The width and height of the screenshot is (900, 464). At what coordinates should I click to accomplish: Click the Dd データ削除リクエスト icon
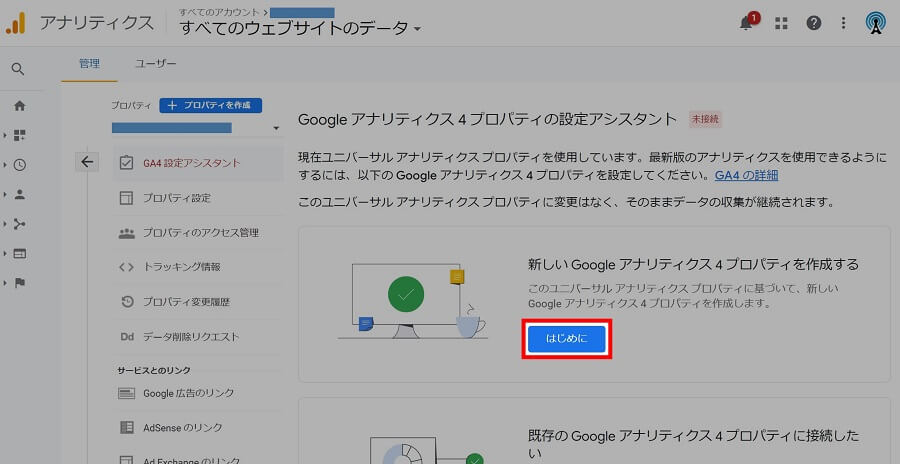coord(127,337)
